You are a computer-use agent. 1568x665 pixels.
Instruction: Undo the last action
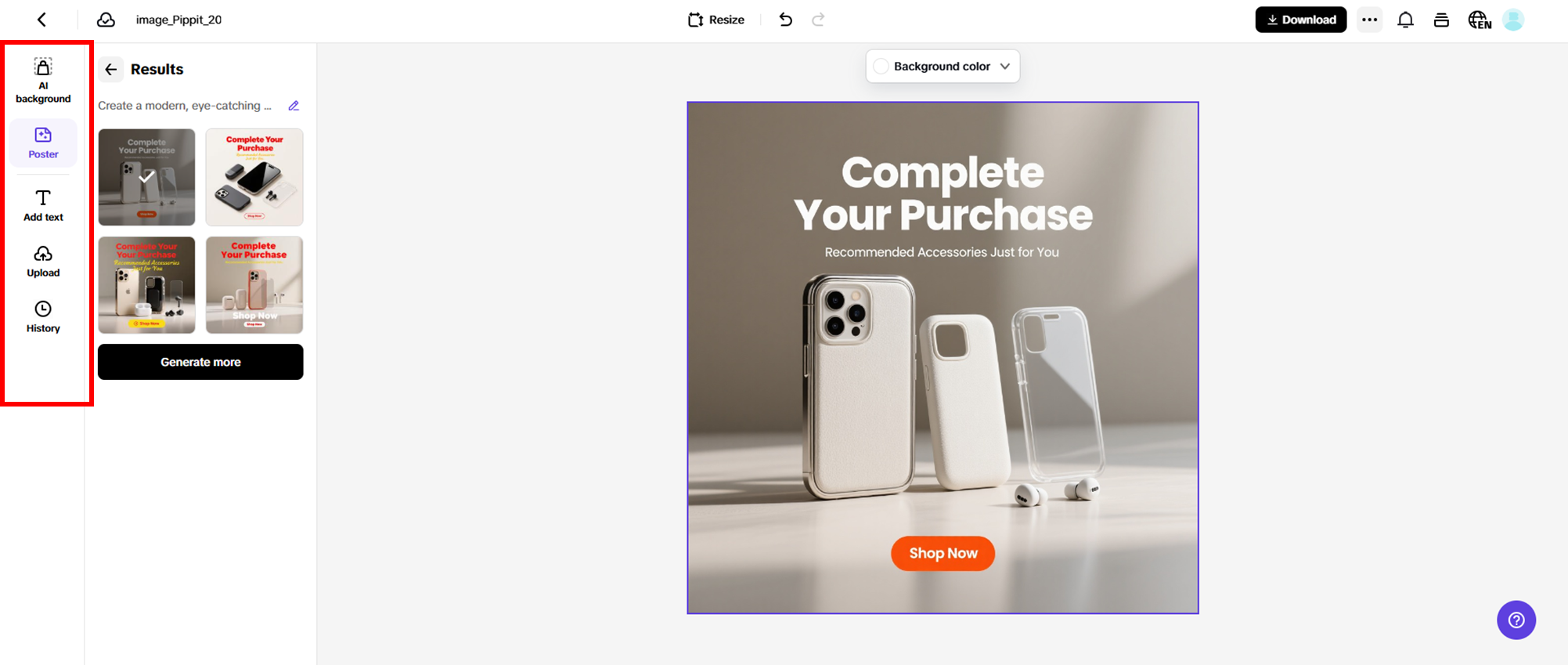coord(785,20)
